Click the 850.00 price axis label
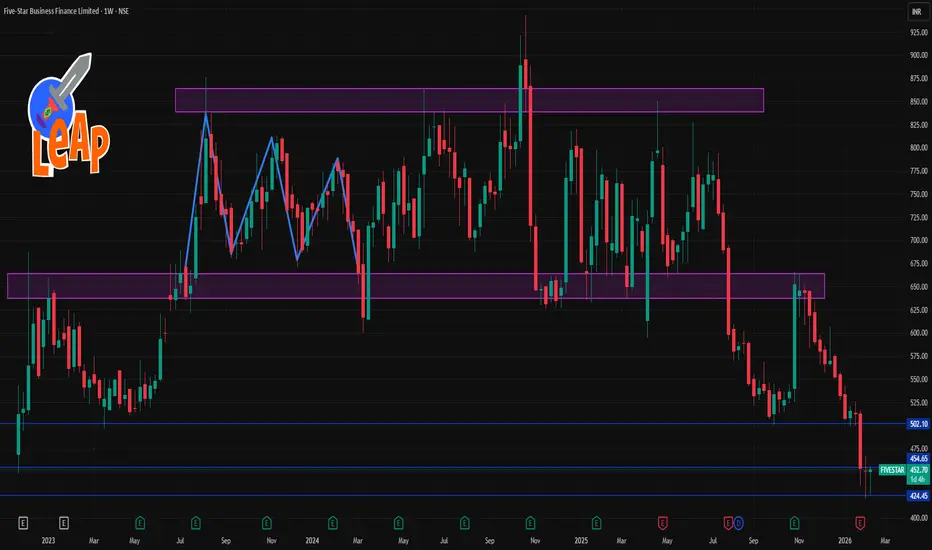Viewport: 932px width, 550px height. click(x=918, y=102)
